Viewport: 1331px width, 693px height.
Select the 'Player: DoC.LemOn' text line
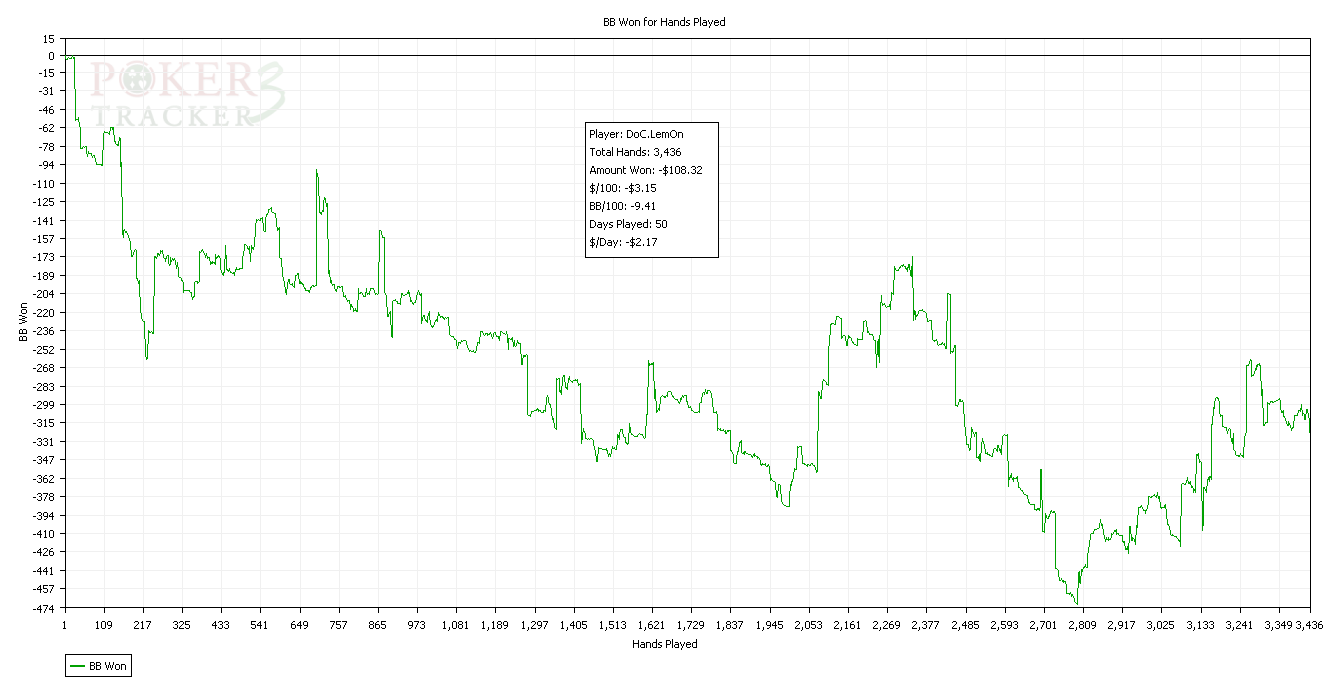pyautogui.click(x=636, y=134)
